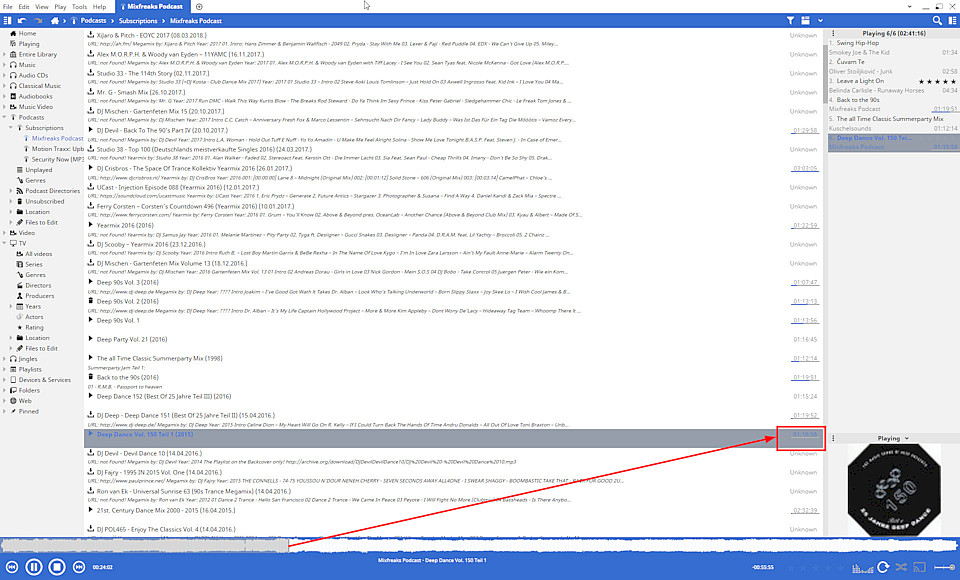Stop playback with the stop button
Screen dimensions: 960x580
(x=57, y=567)
